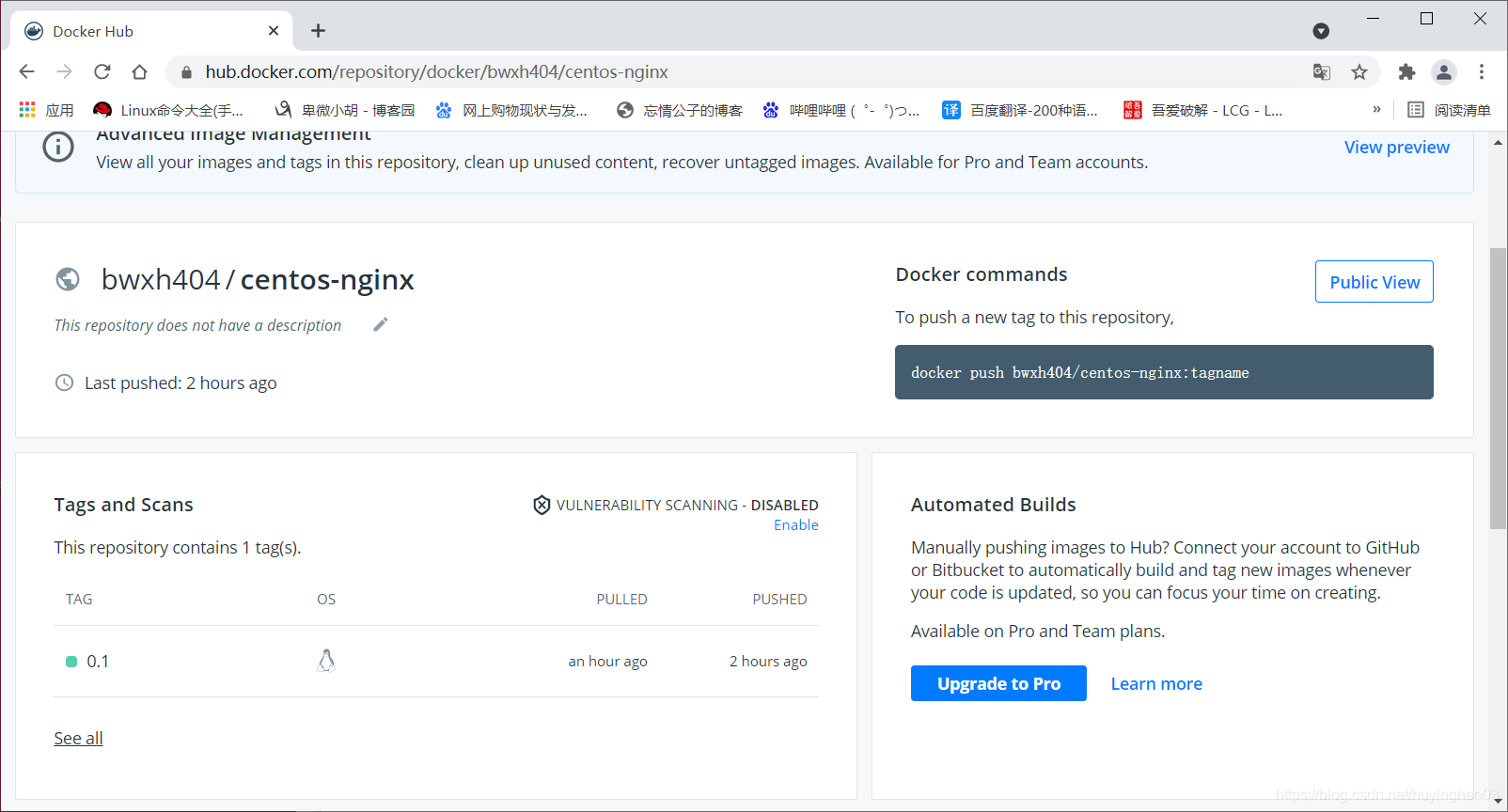
Task: Open the 忘情公子的博客 bookmark
Action: click(680, 110)
